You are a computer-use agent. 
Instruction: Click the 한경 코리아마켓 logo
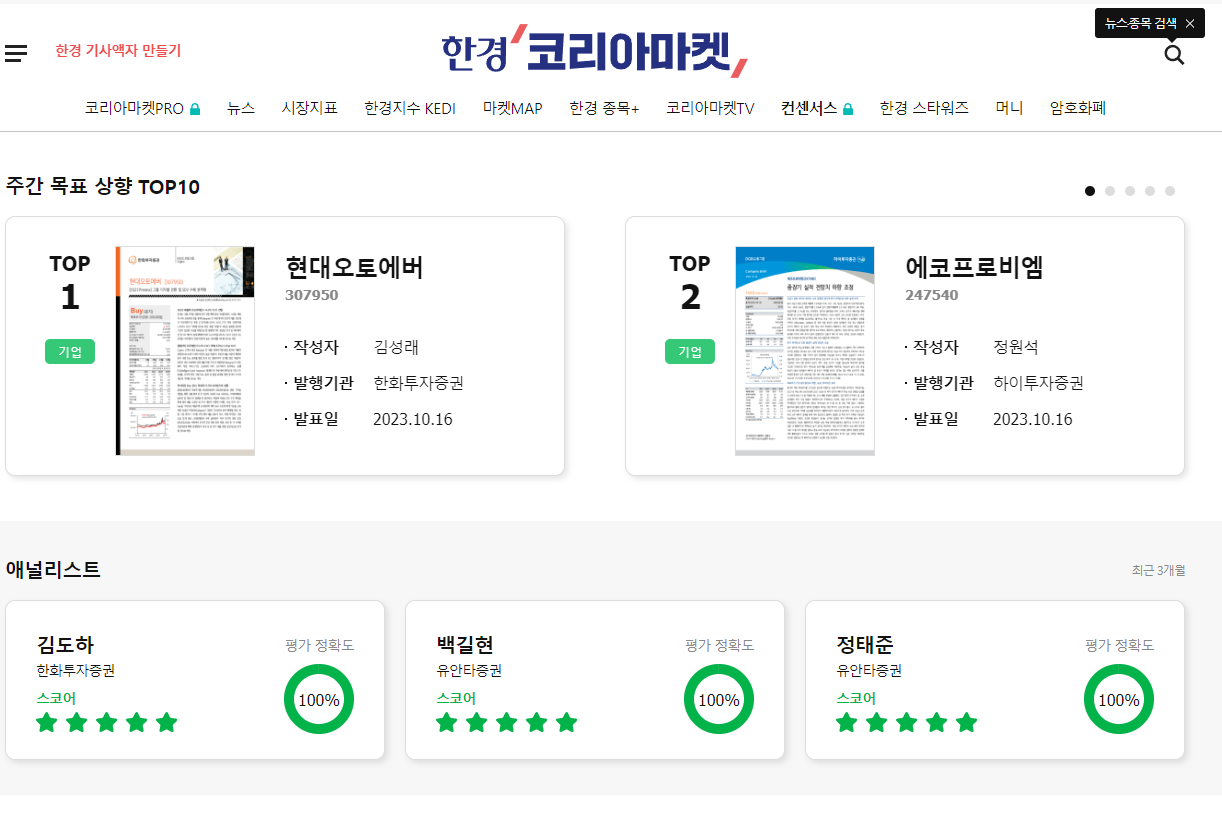595,51
